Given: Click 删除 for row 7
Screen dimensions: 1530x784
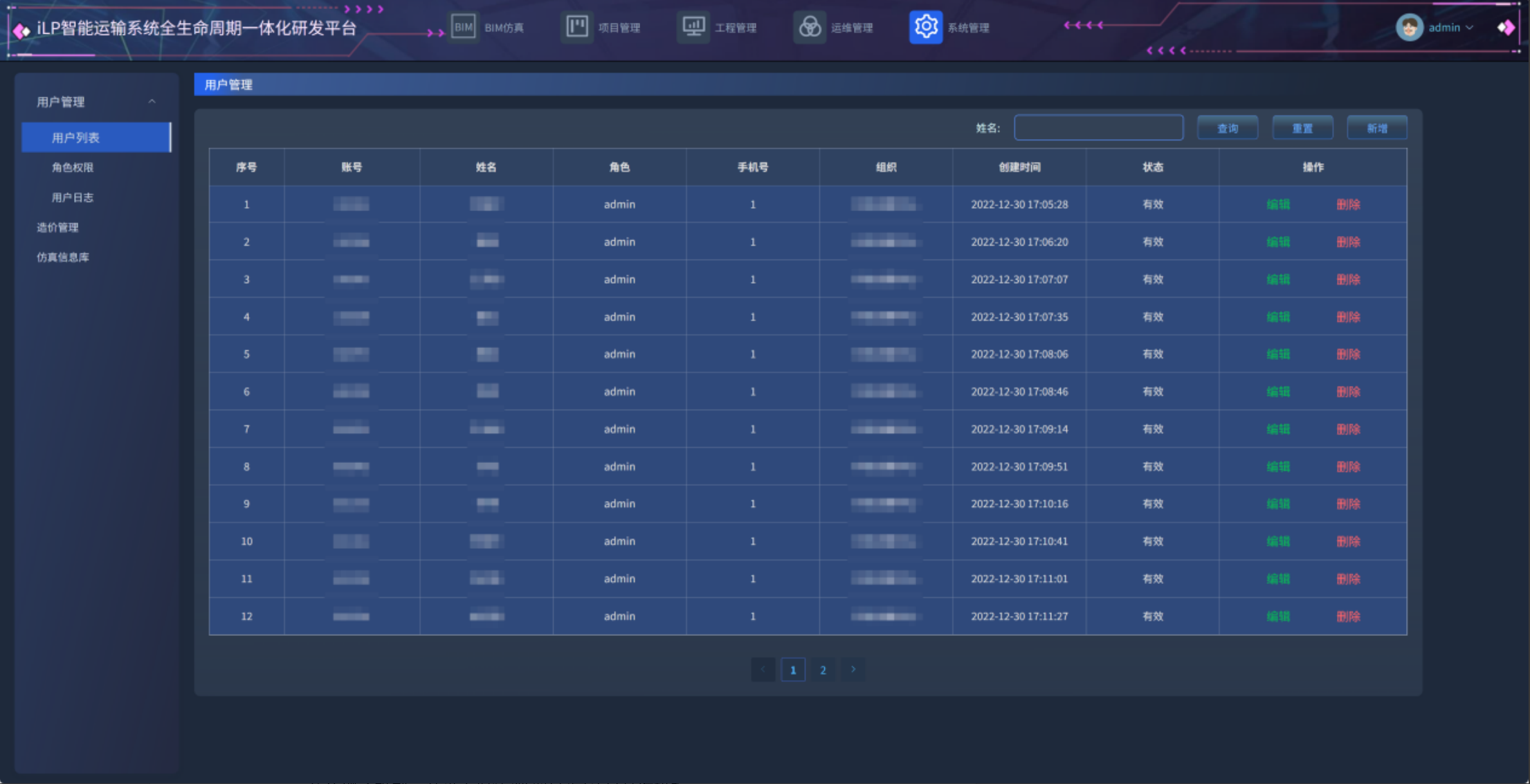Looking at the screenshot, I should point(1347,429).
